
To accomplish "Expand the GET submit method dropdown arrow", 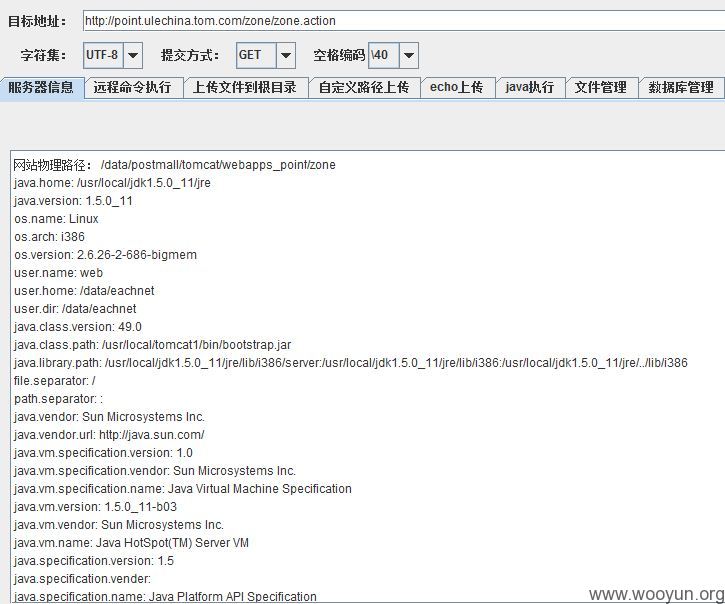I will (x=286, y=55).
